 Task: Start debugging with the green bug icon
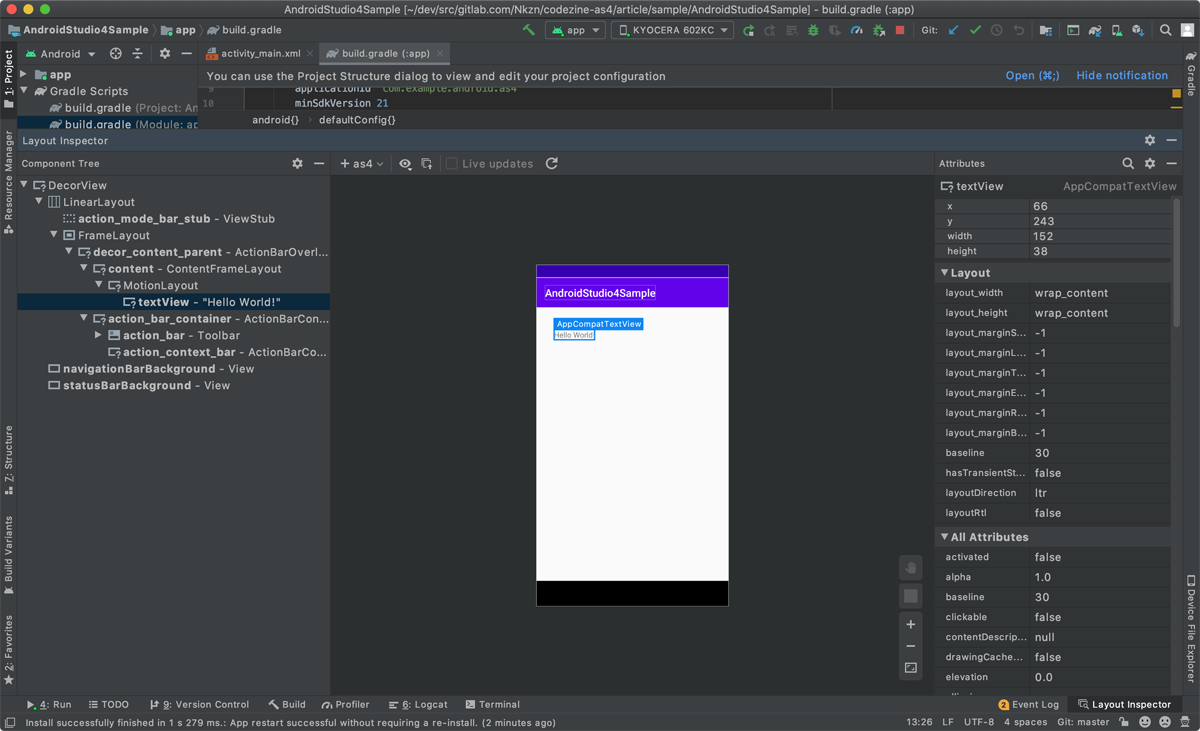click(813, 30)
